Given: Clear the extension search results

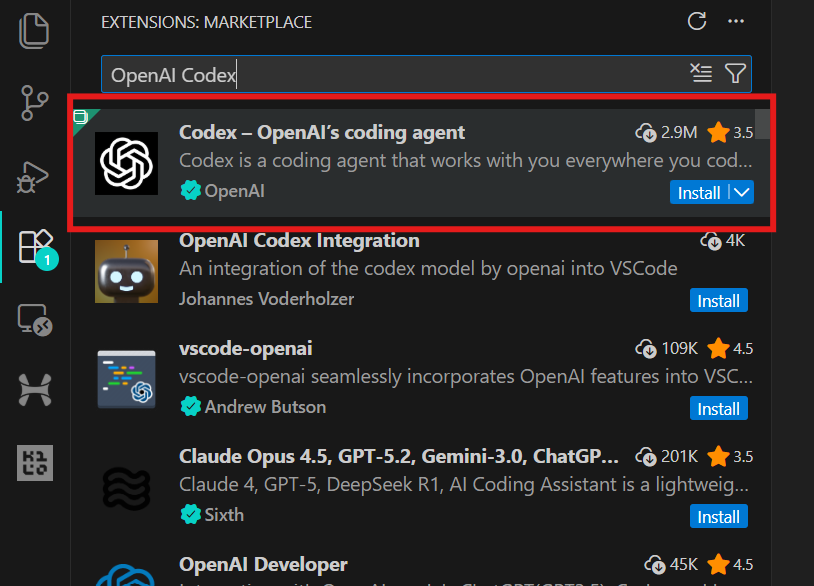Looking at the screenshot, I should coord(700,73).
